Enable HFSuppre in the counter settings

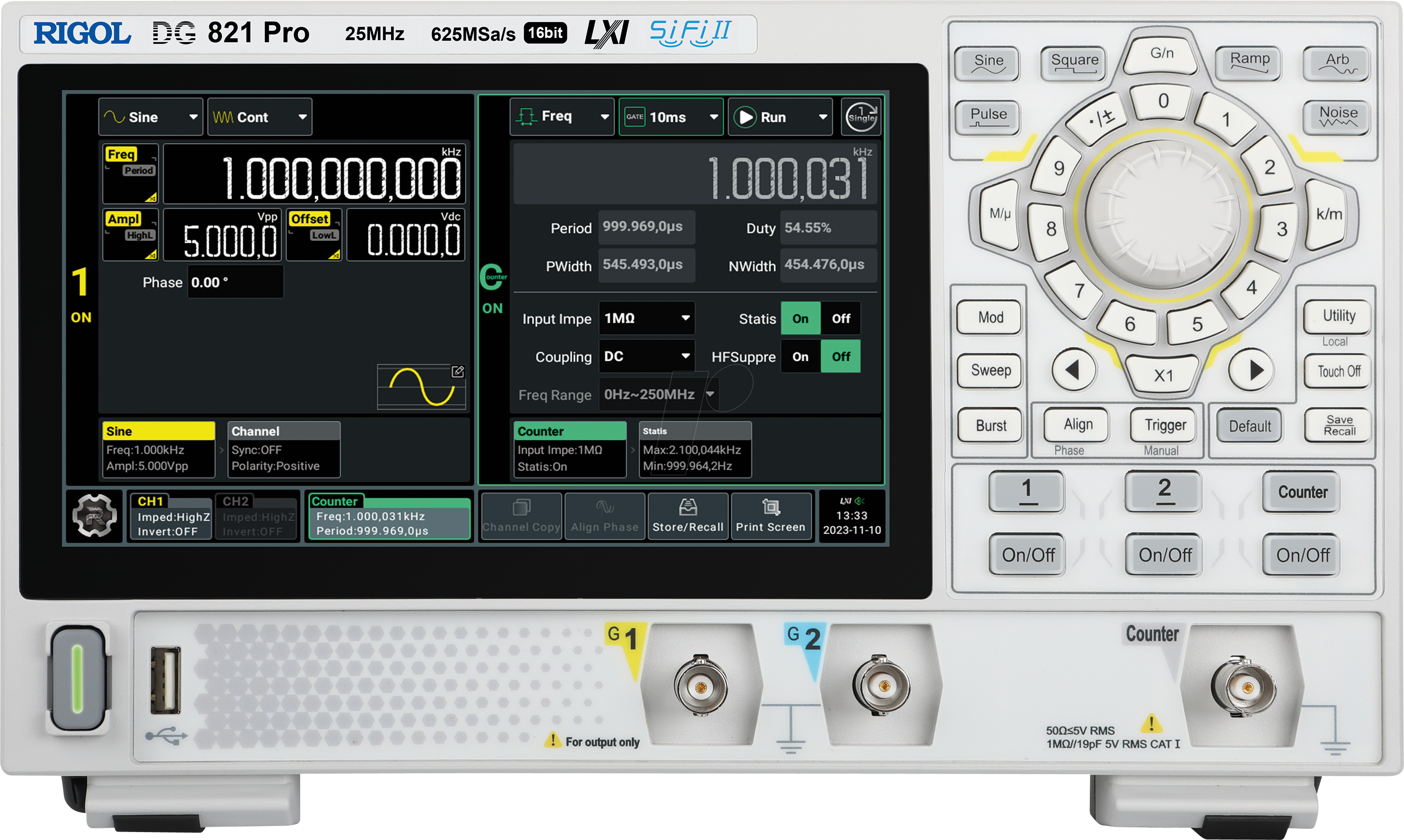click(801, 357)
